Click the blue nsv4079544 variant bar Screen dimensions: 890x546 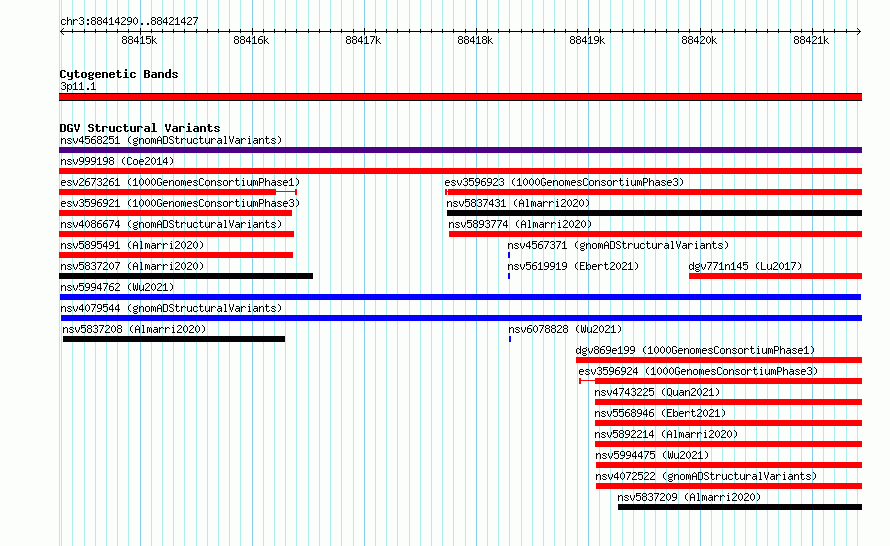click(460, 318)
